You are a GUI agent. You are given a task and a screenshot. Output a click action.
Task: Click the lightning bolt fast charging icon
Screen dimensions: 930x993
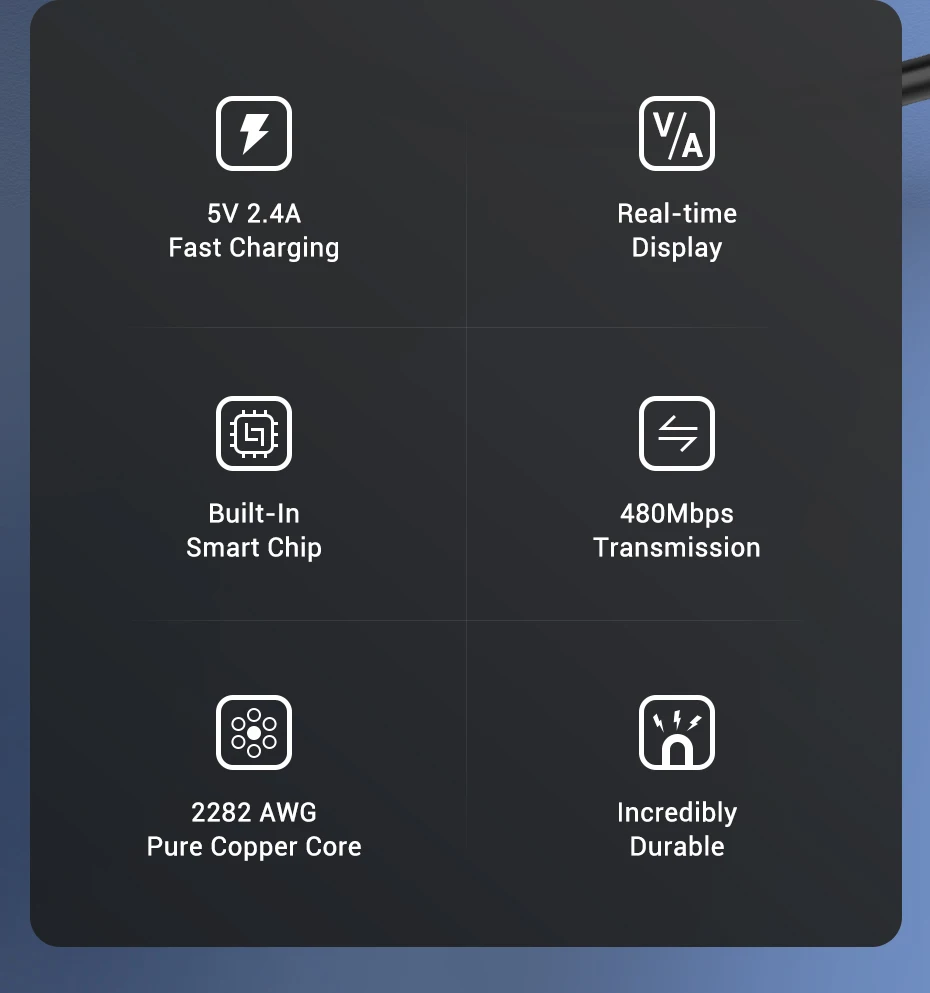point(254,134)
